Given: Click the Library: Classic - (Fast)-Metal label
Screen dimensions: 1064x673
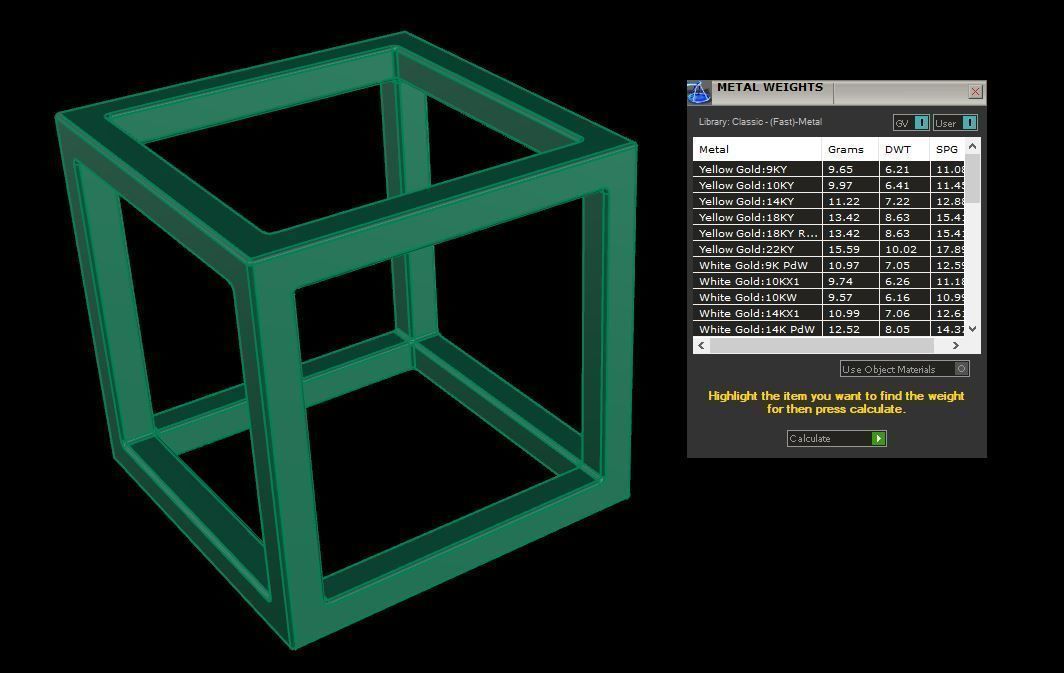Looking at the screenshot, I should point(760,122).
